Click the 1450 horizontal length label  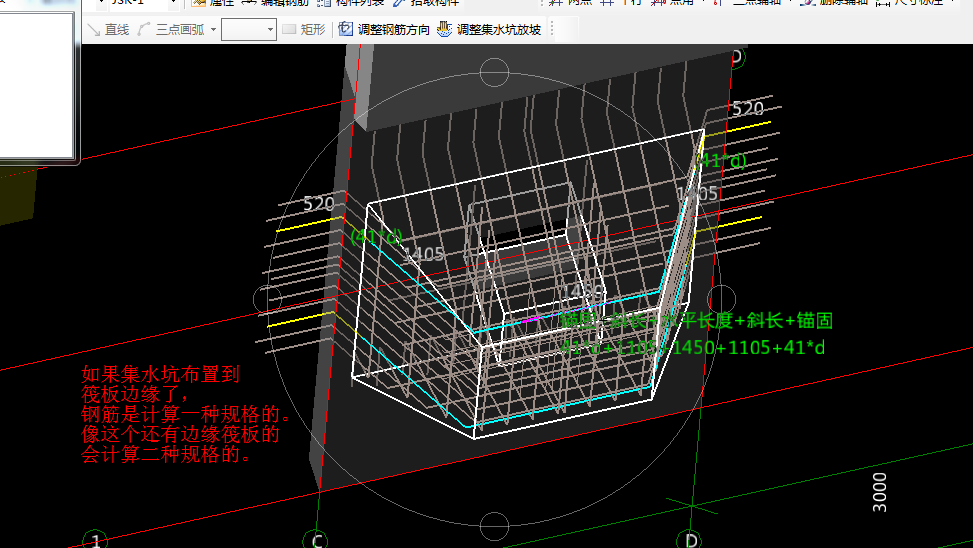583,292
